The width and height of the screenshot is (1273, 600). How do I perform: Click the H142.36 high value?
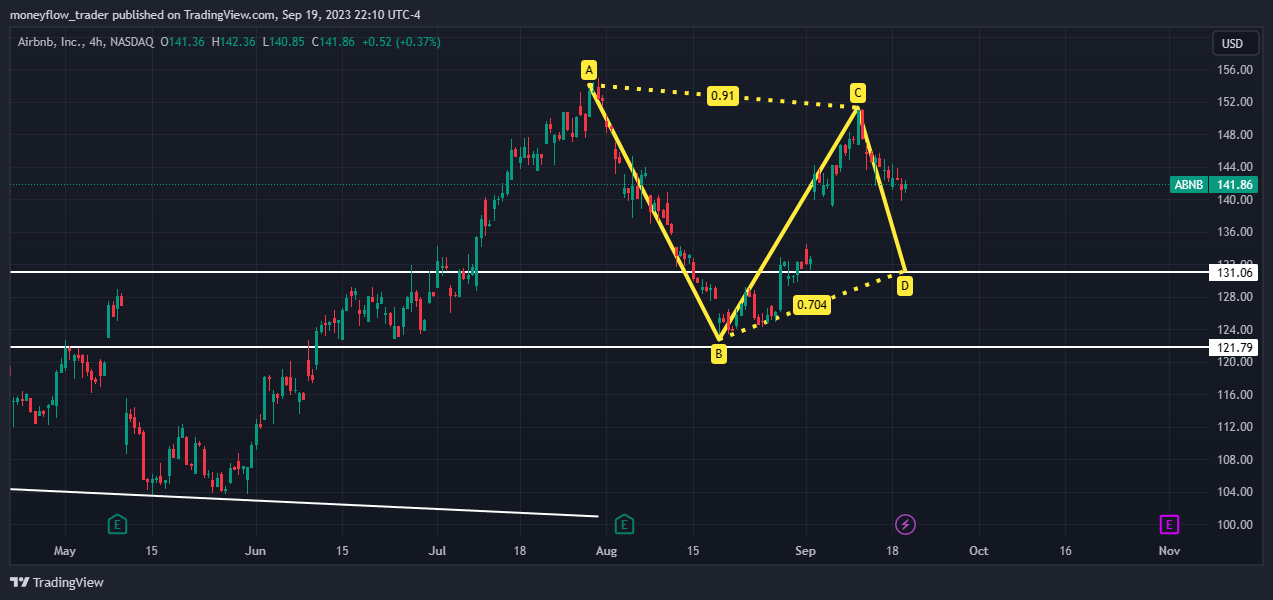click(x=233, y=42)
